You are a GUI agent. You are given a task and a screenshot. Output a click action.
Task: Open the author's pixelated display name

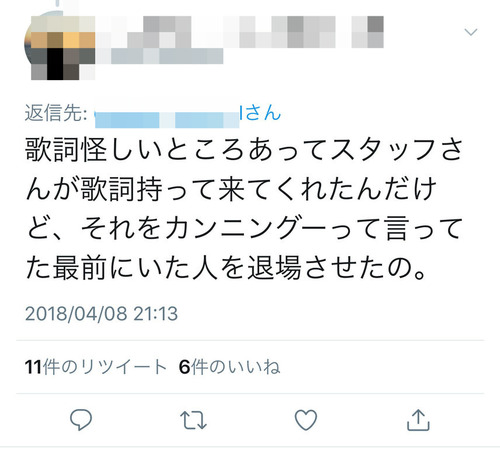tap(240, 32)
